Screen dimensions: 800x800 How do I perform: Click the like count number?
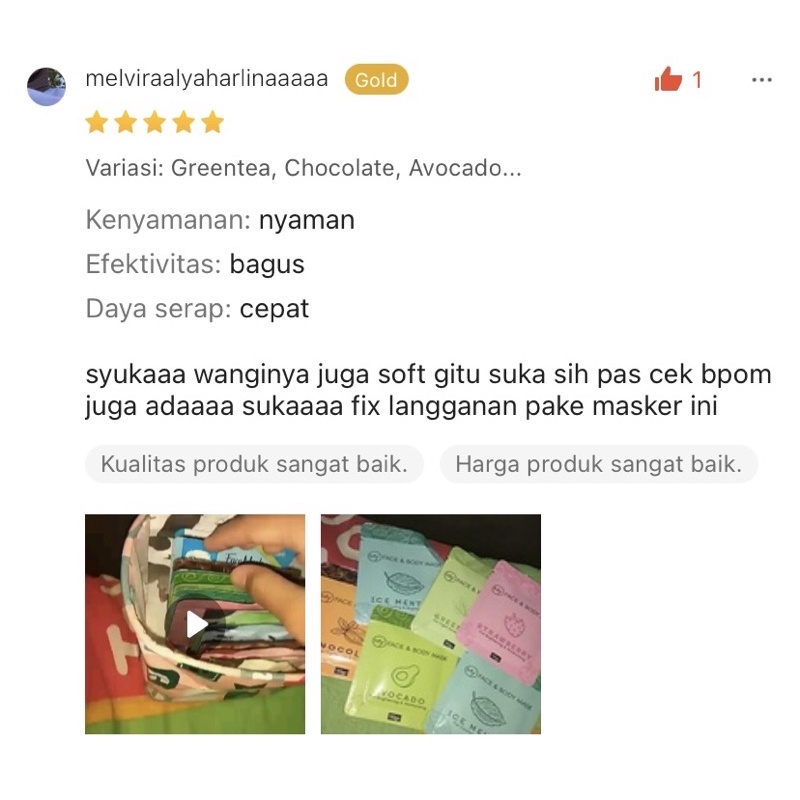click(697, 80)
